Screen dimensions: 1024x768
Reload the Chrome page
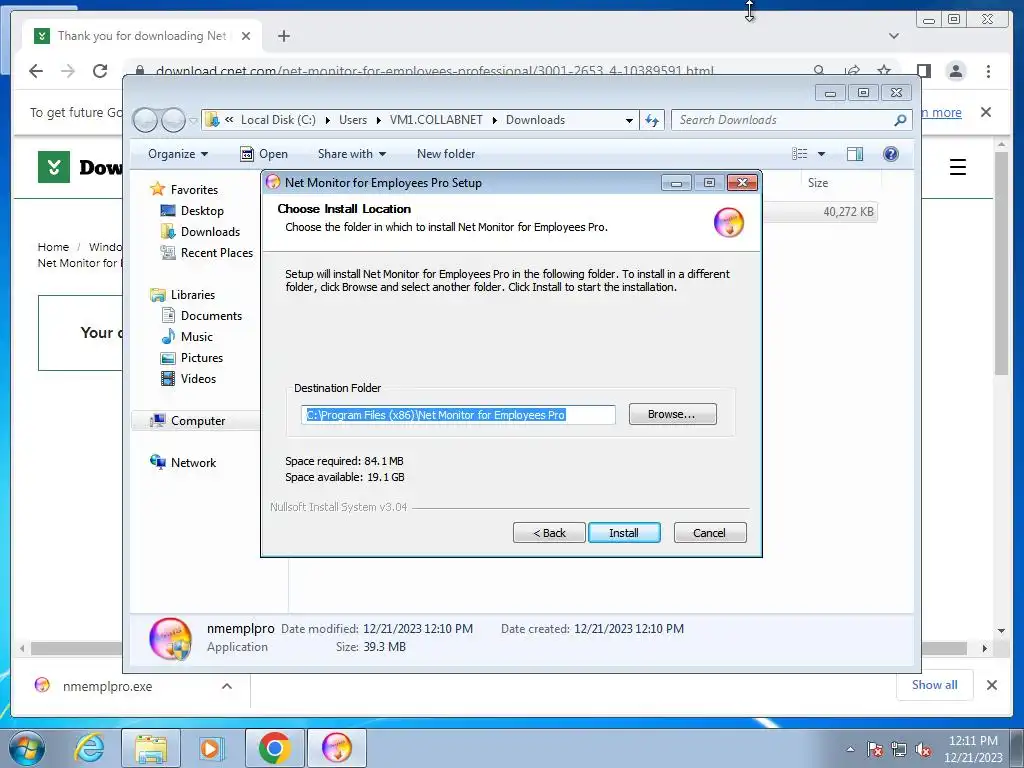[x=100, y=71]
